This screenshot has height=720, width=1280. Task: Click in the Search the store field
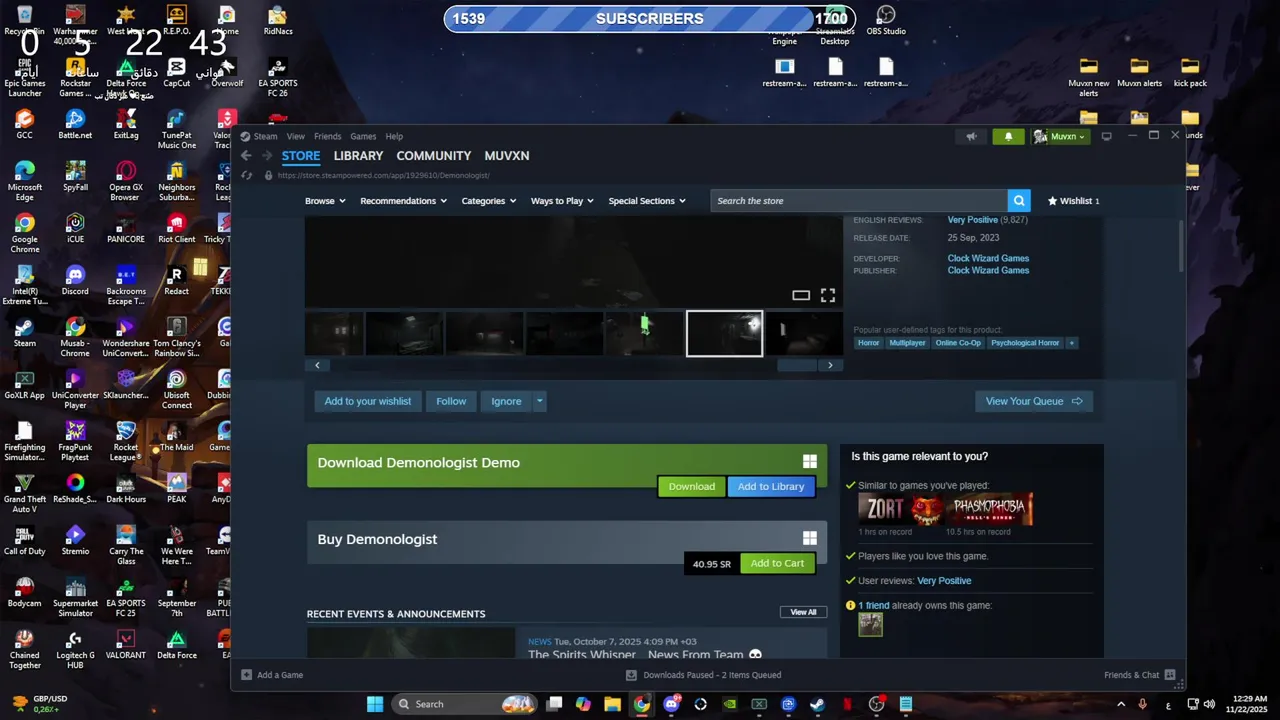(x=859, y=201)
